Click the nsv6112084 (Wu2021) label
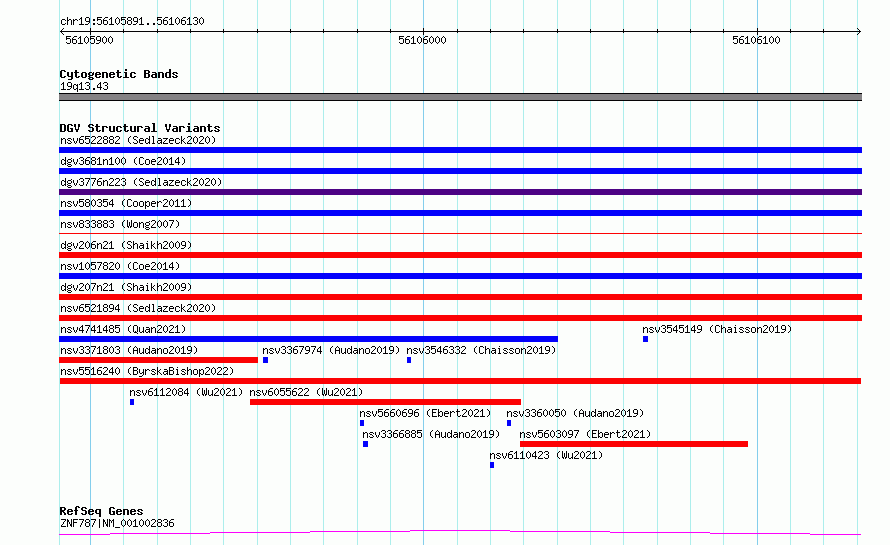890x545 pixels. tap(186, 392)
